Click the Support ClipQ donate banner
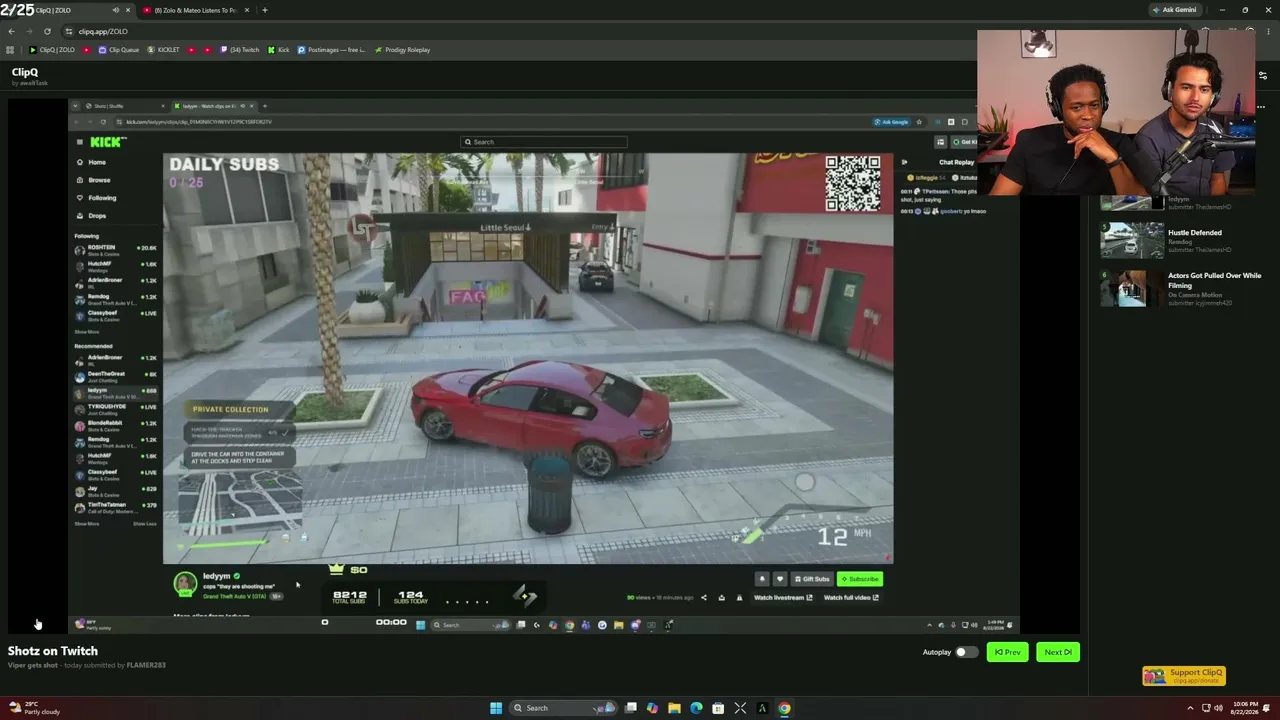The width and height of the screenshot is (1280, 720). tap(1184, 676)
